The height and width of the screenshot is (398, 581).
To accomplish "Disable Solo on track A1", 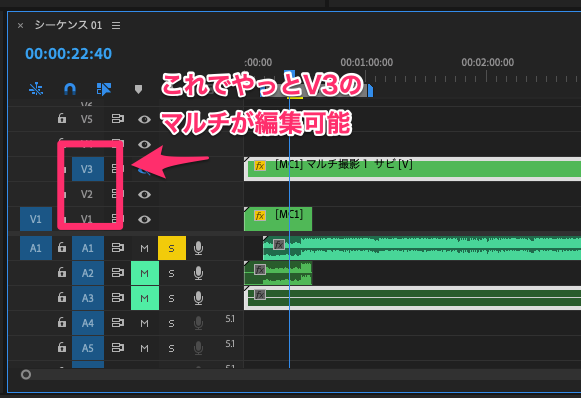I will point(172,248).
